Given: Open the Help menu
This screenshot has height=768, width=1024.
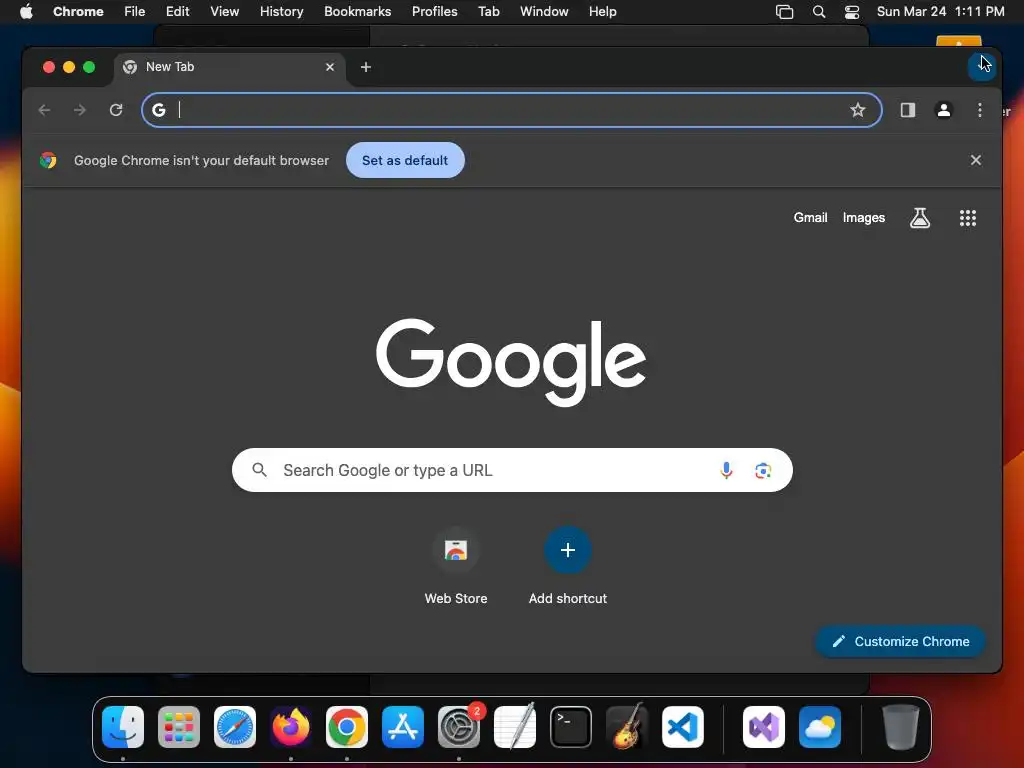Looking at the screenshot, I should pos(602,11).
